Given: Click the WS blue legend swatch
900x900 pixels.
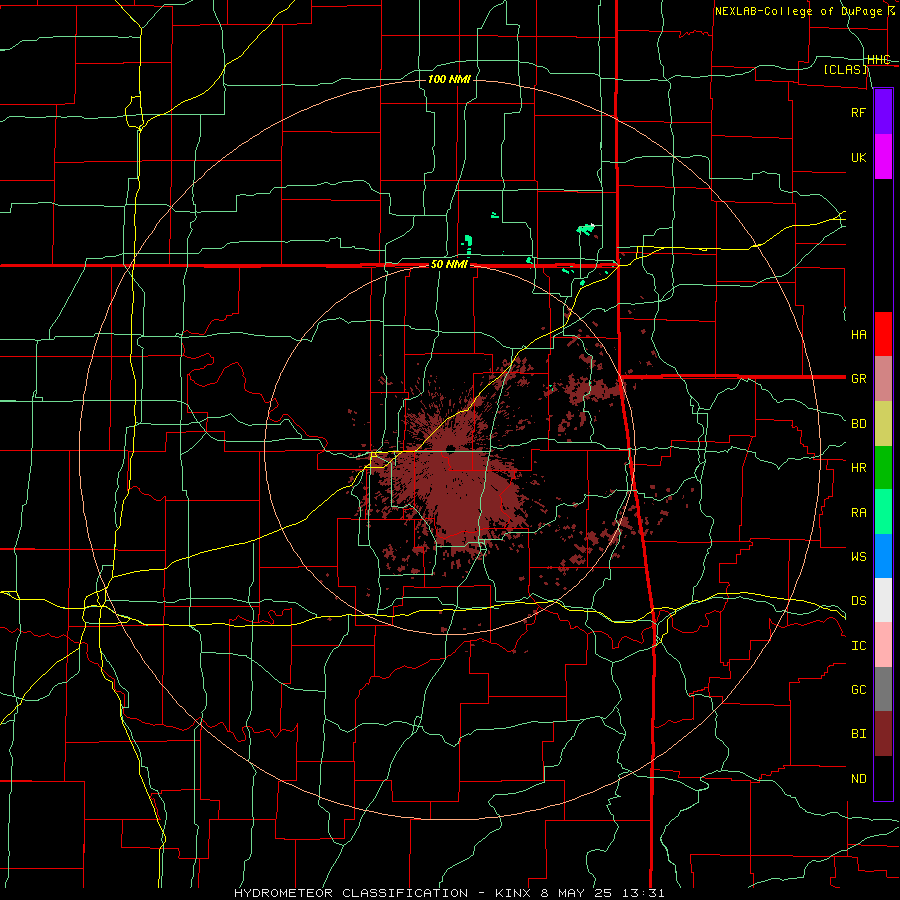Looking at the screenshot, I should pos(883,556).
